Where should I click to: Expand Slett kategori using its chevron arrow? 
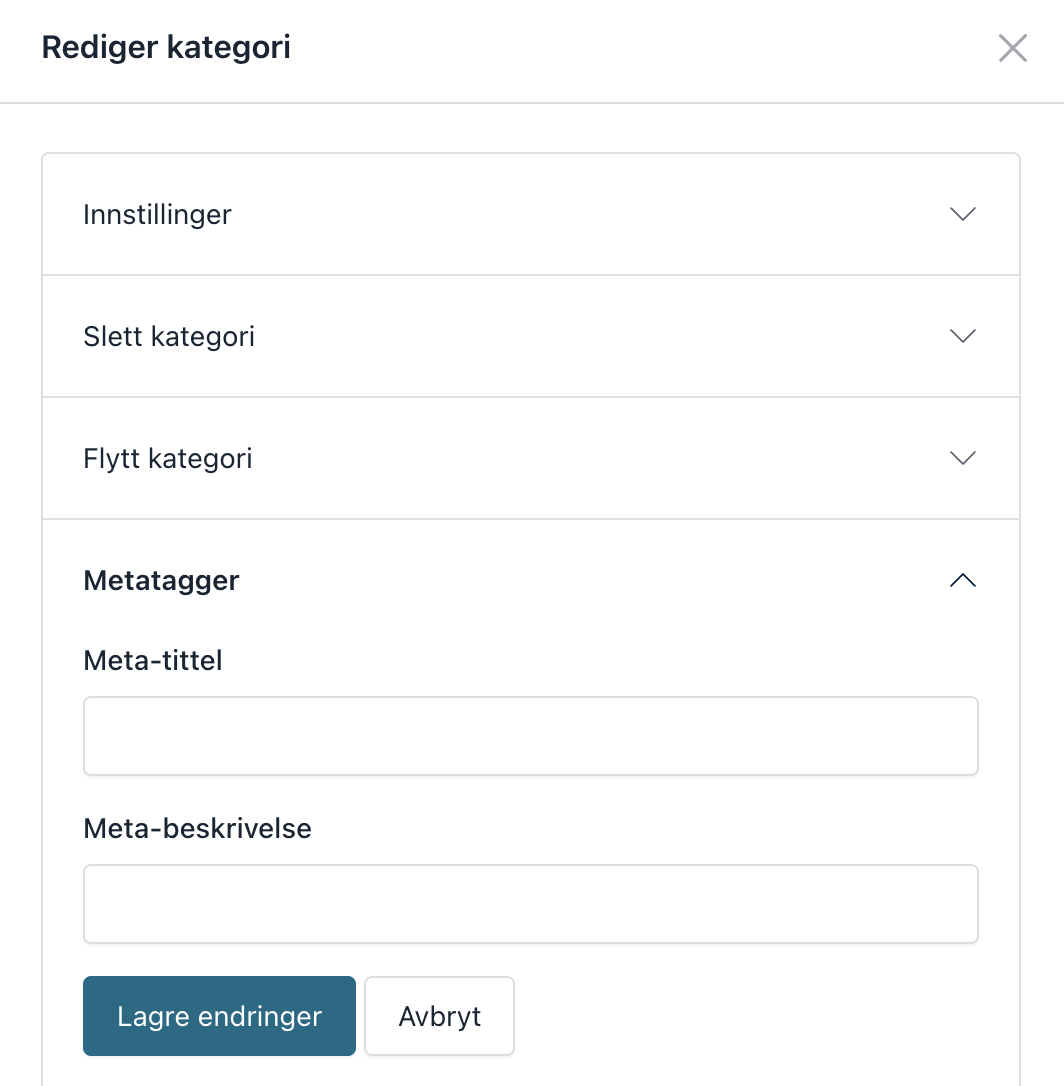[x=963, y=336]
